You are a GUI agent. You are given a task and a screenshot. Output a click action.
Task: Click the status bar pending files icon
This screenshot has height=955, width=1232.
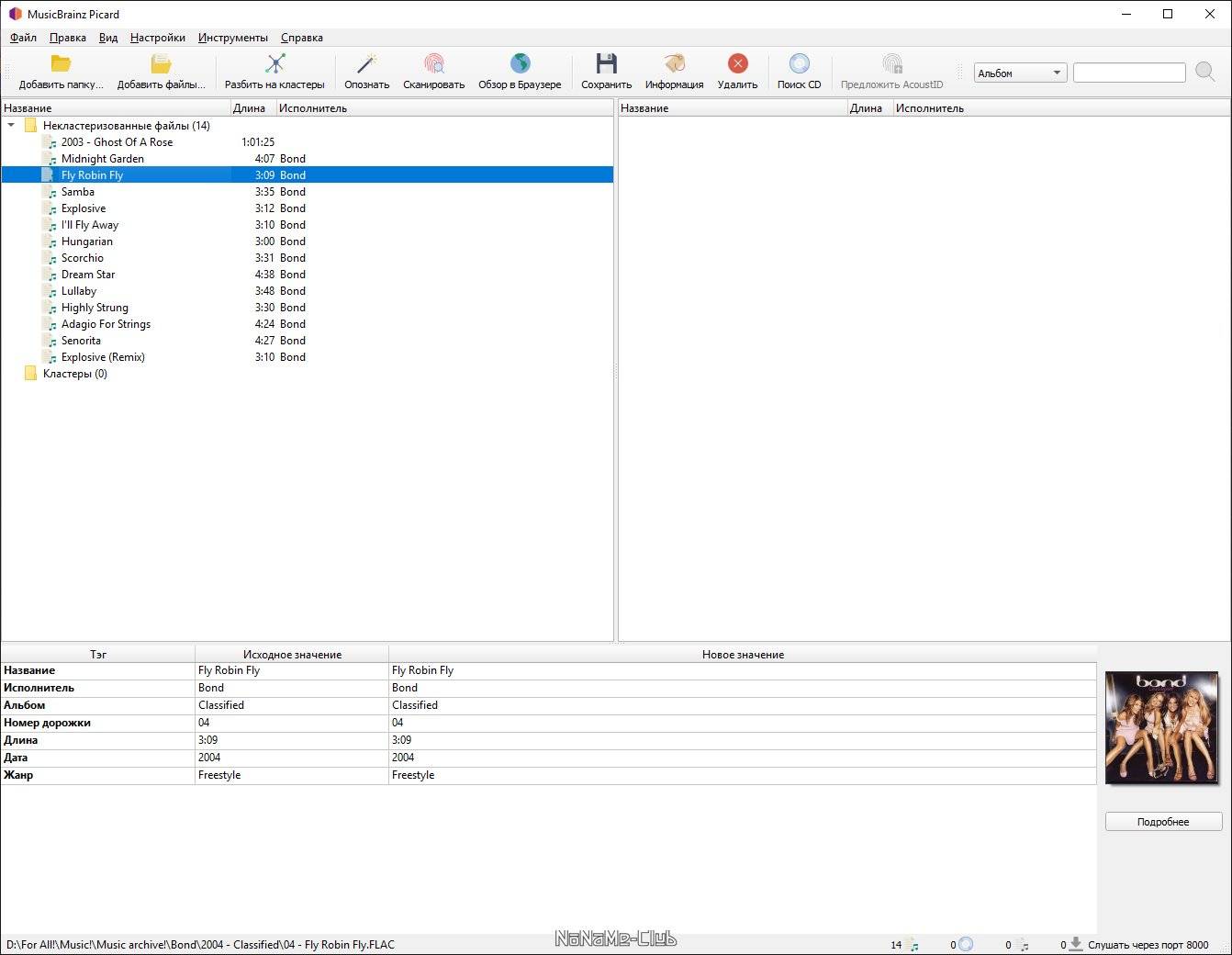tap(1022, 944)
